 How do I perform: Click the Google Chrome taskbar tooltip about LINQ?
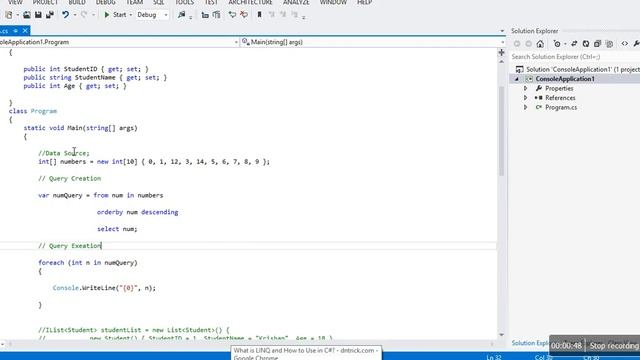click(x=307, y=353)
